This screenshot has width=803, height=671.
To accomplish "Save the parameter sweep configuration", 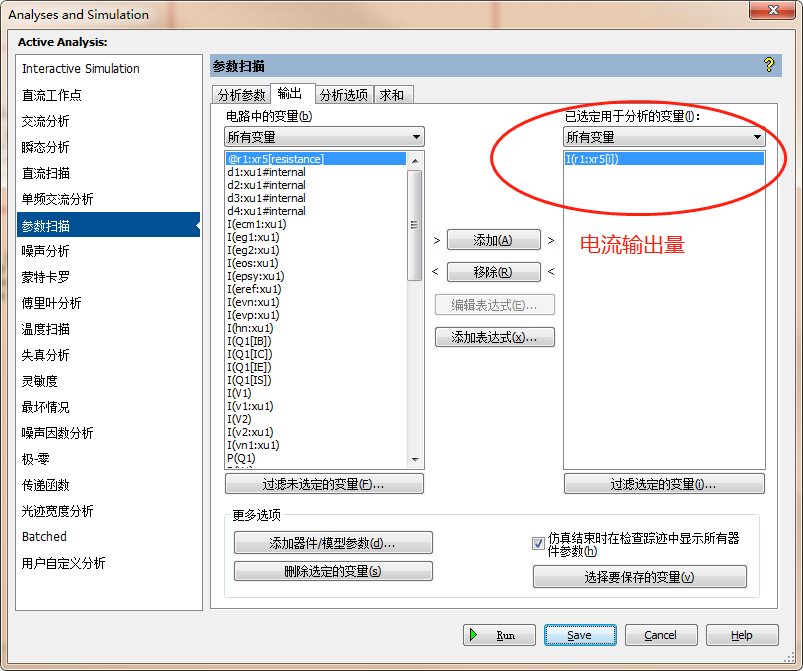I will coord(580,635).
